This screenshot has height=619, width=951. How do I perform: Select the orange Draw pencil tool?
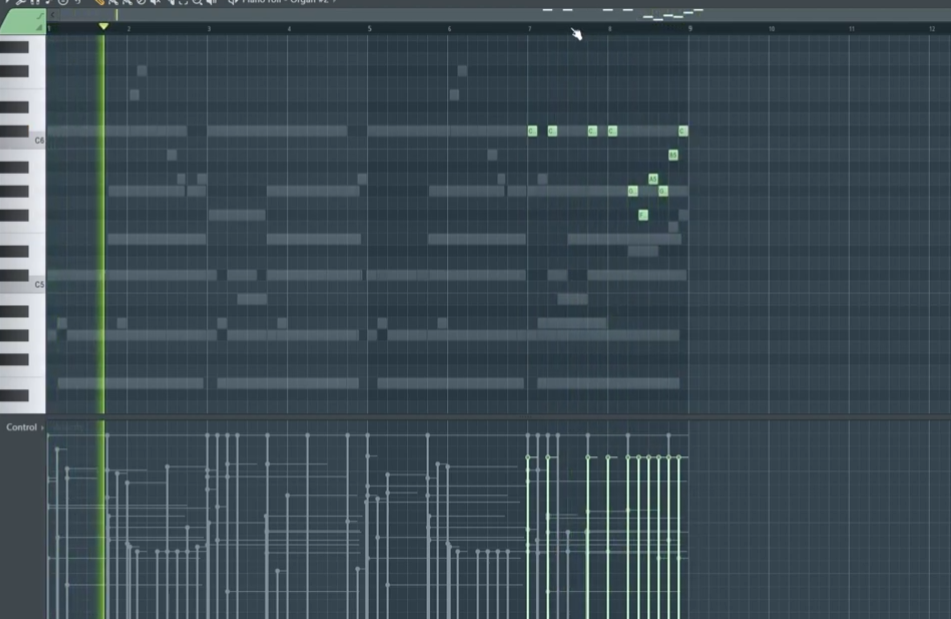(99, 2)
